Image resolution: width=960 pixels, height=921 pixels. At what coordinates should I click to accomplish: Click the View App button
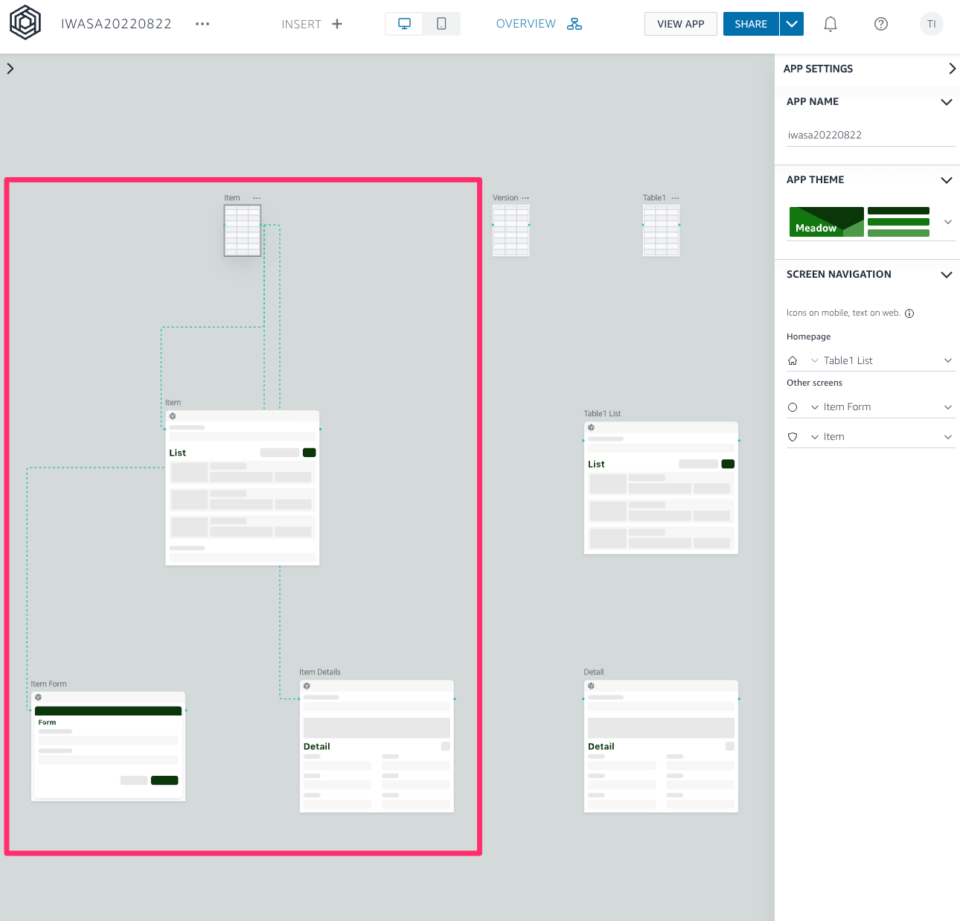coord(680,24)
